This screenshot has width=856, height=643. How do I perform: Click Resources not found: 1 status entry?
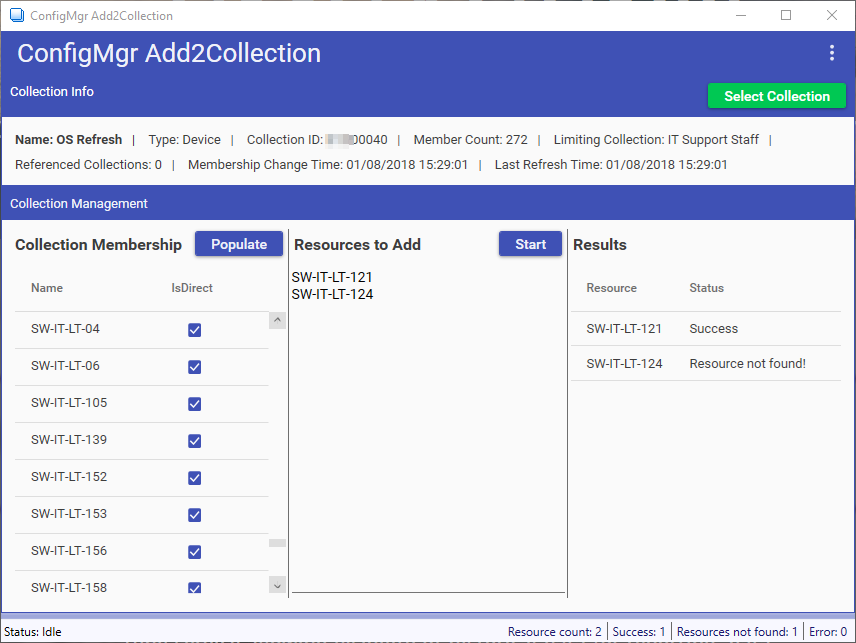(x=737, y=632)
